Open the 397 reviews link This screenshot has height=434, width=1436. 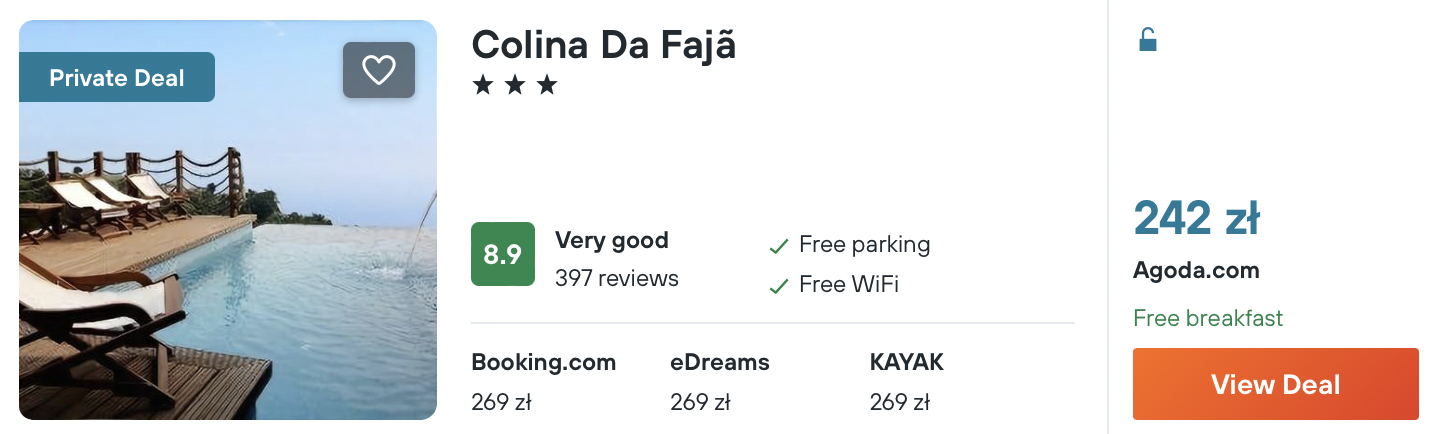[x=616, y=278]
